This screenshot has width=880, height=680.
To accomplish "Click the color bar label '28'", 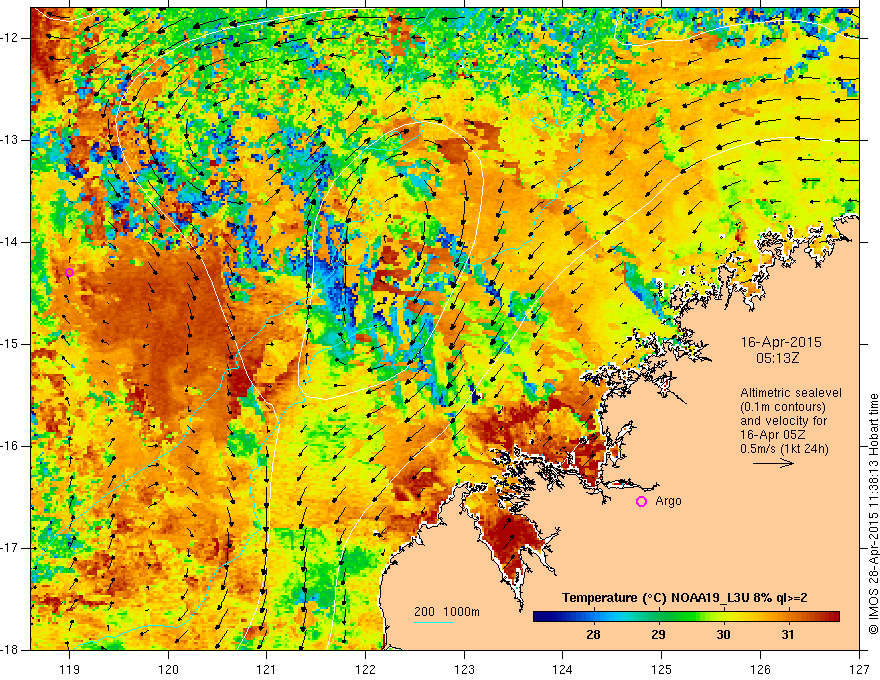I will click(x=593, y=635).
